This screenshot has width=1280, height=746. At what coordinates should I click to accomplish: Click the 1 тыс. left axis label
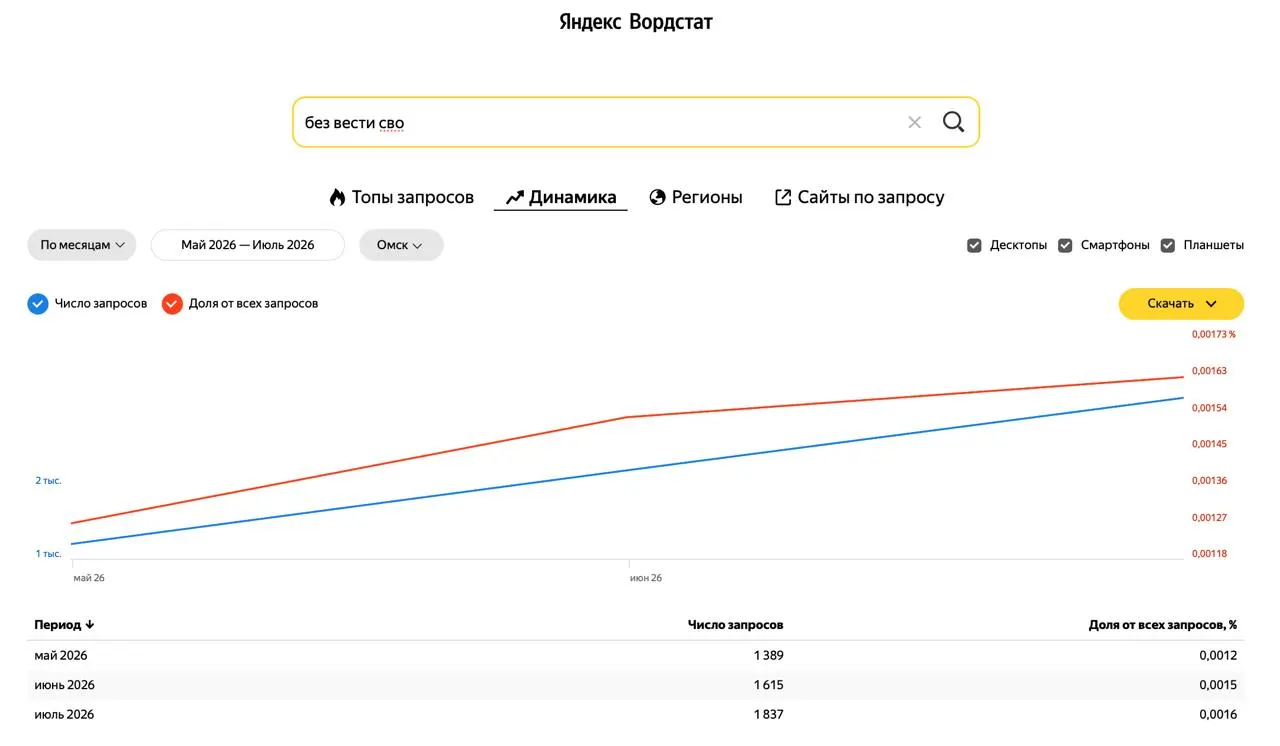[x=49, y=554]
